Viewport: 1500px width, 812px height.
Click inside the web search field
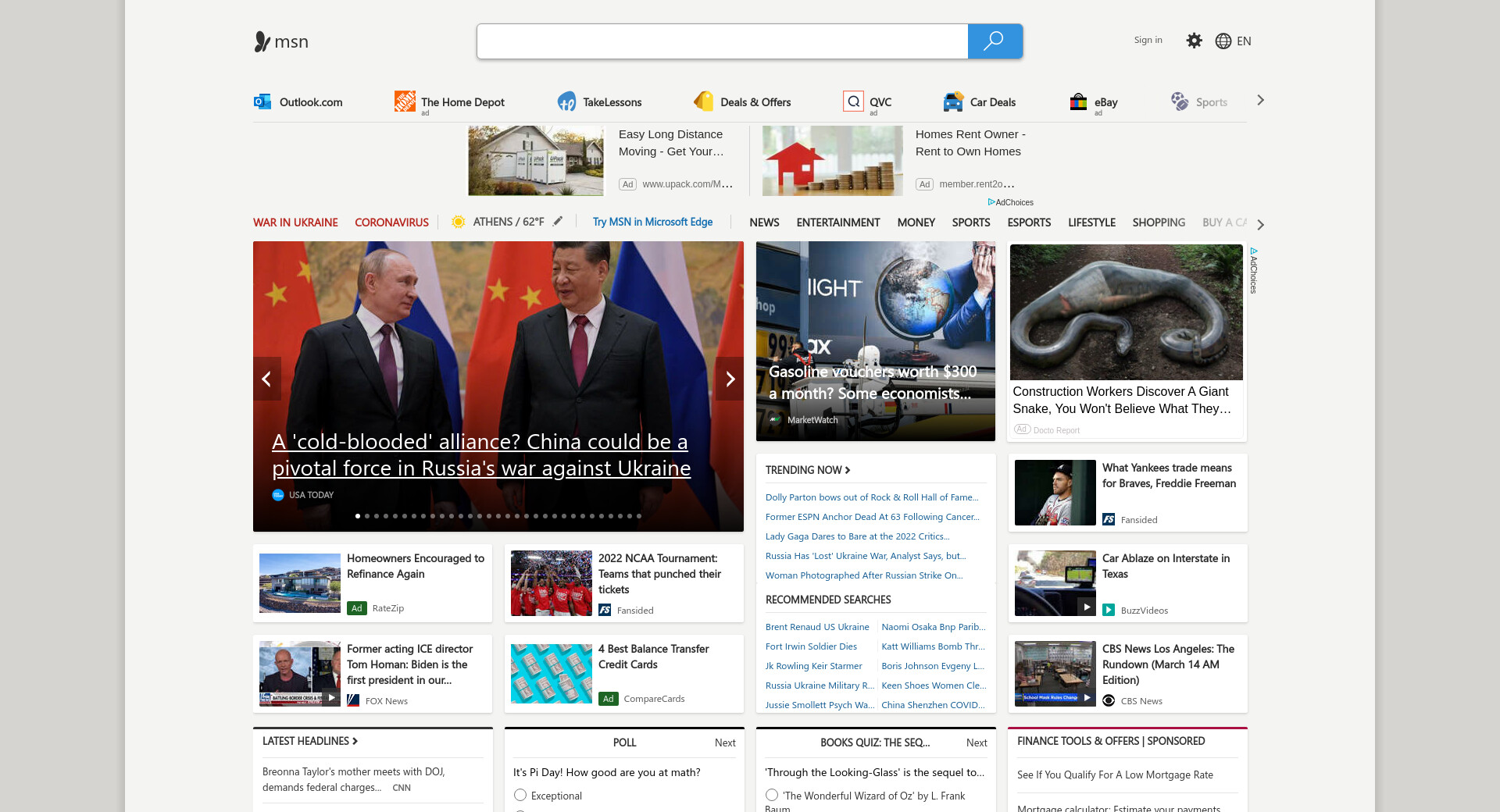(722, 41)
